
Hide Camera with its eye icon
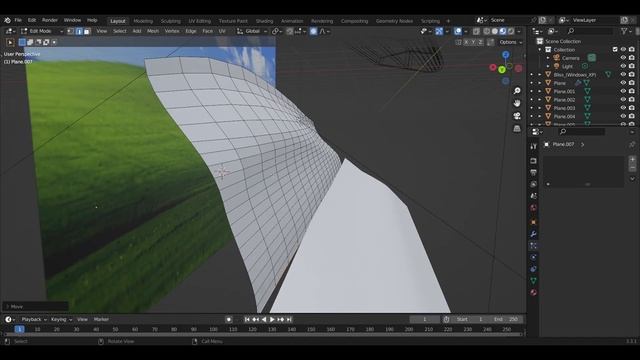pyautogui.click(x=623, y=58)
